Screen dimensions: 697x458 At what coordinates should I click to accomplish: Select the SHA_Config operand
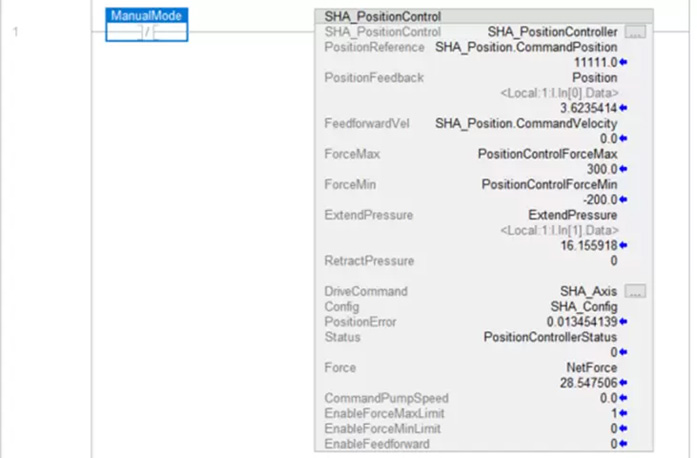(x=584, y=307)
